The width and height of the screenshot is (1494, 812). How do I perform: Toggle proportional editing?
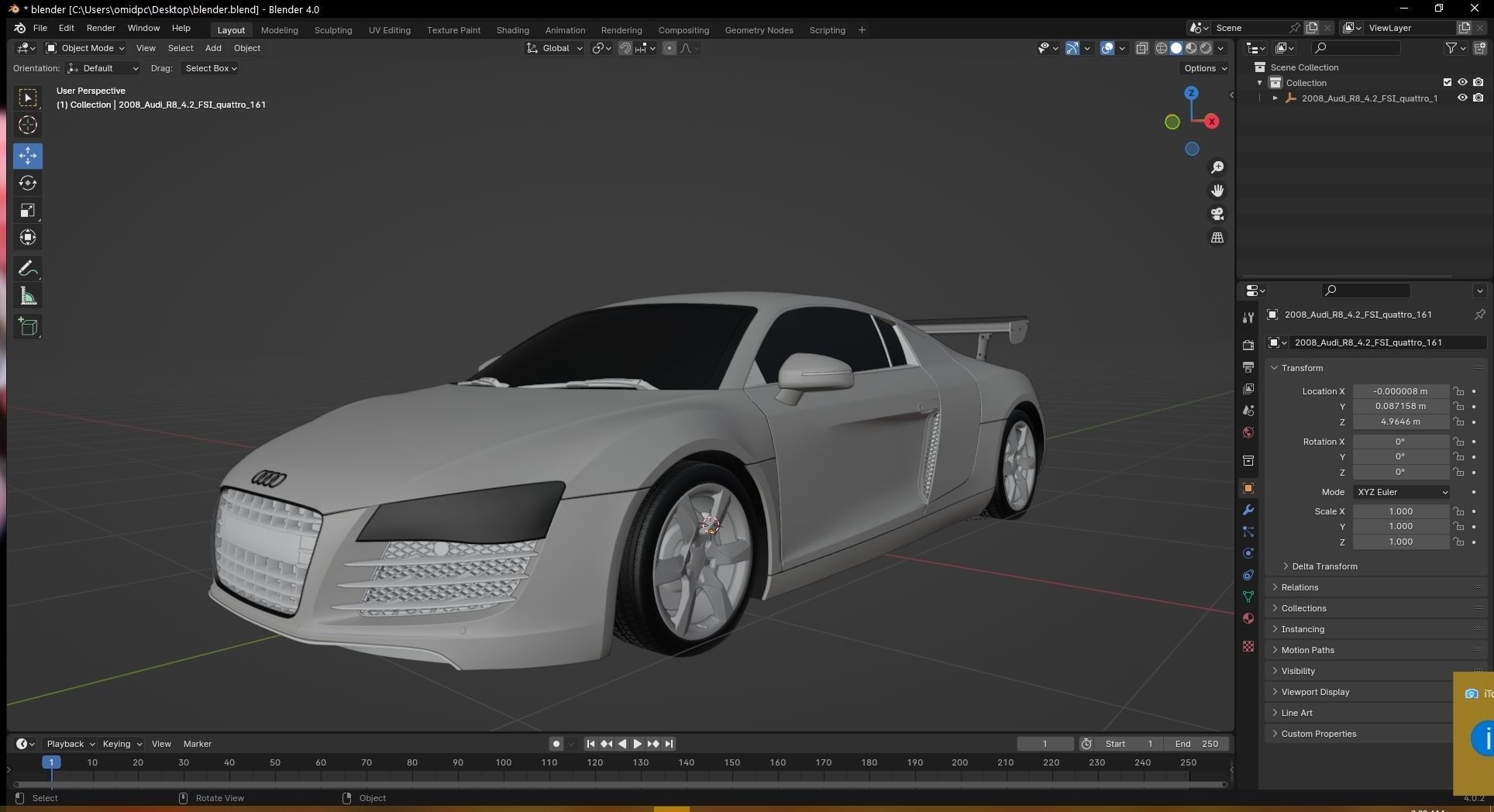tap(670, 48)
